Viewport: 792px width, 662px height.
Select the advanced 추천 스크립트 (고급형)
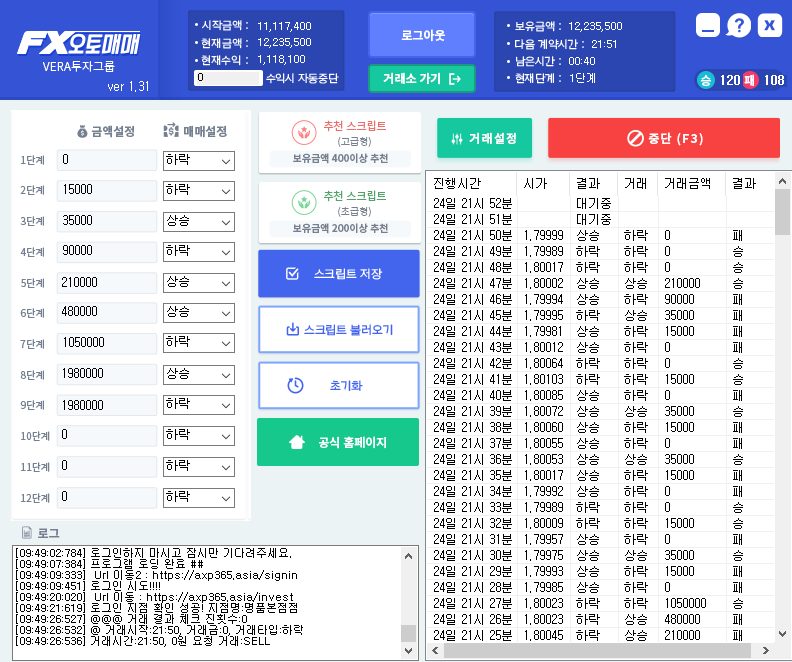pyautogui.click(x=340, y=142)
